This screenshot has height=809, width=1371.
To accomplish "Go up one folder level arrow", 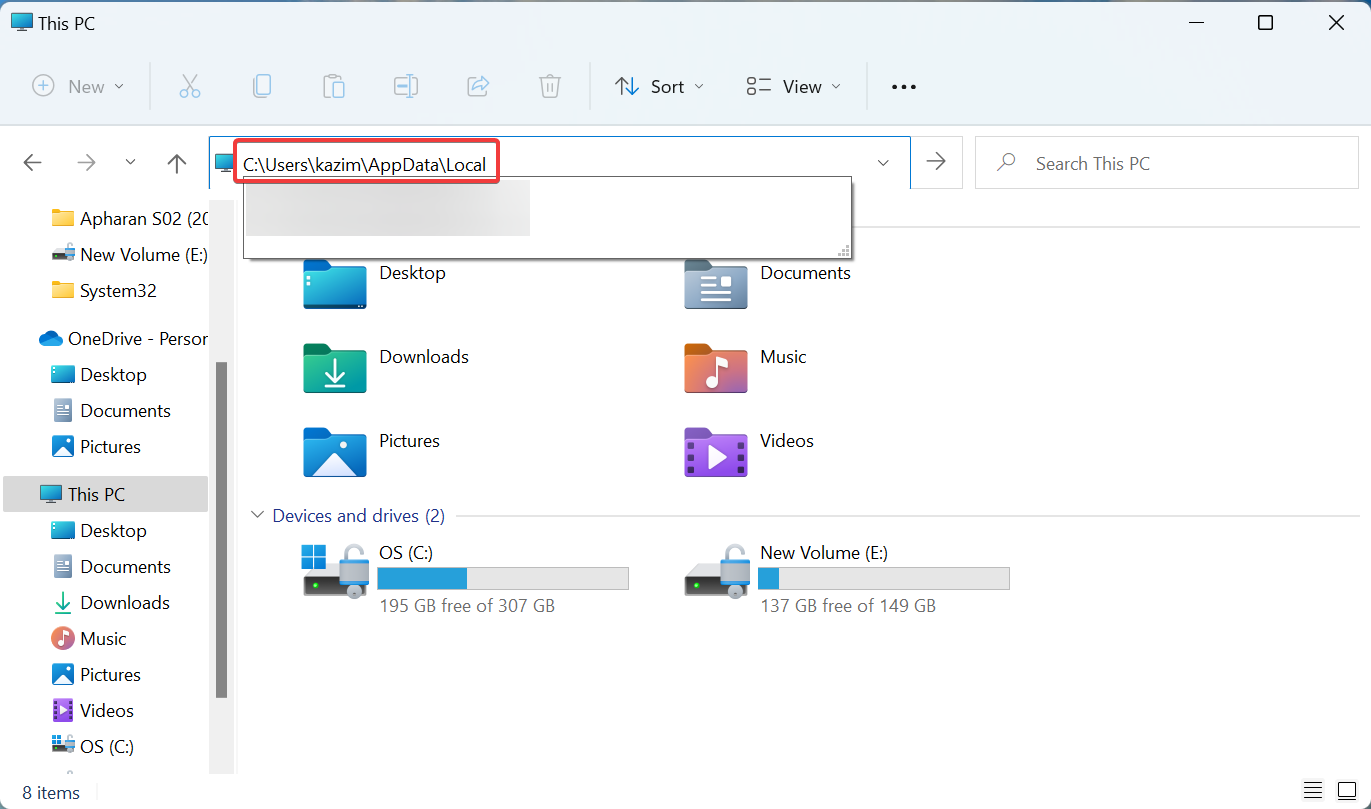I will click(177, 163).
